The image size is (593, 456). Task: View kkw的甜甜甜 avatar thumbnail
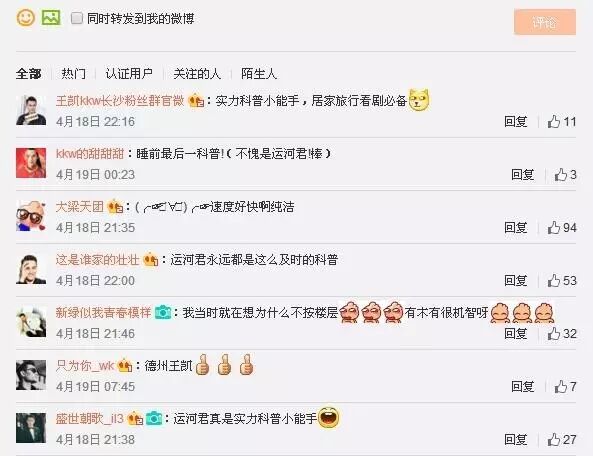click(x=31, y=163)
